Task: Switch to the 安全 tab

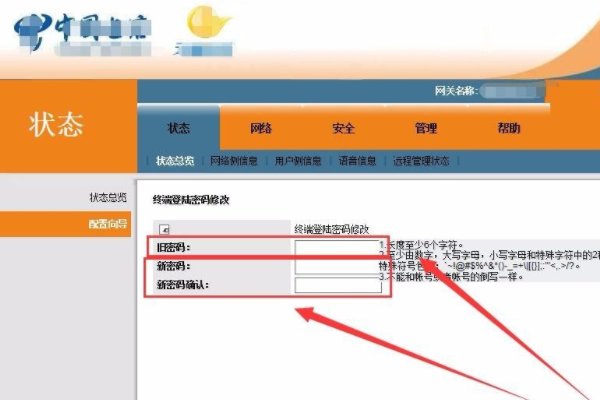Action: click(x=343, y=128)
